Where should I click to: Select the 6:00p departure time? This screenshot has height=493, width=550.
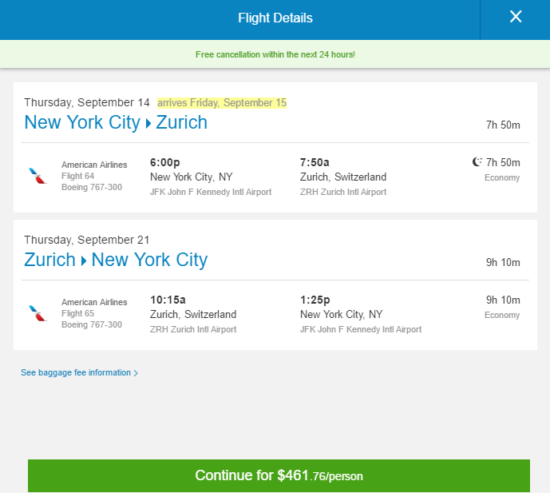click(x=165, y=162)
